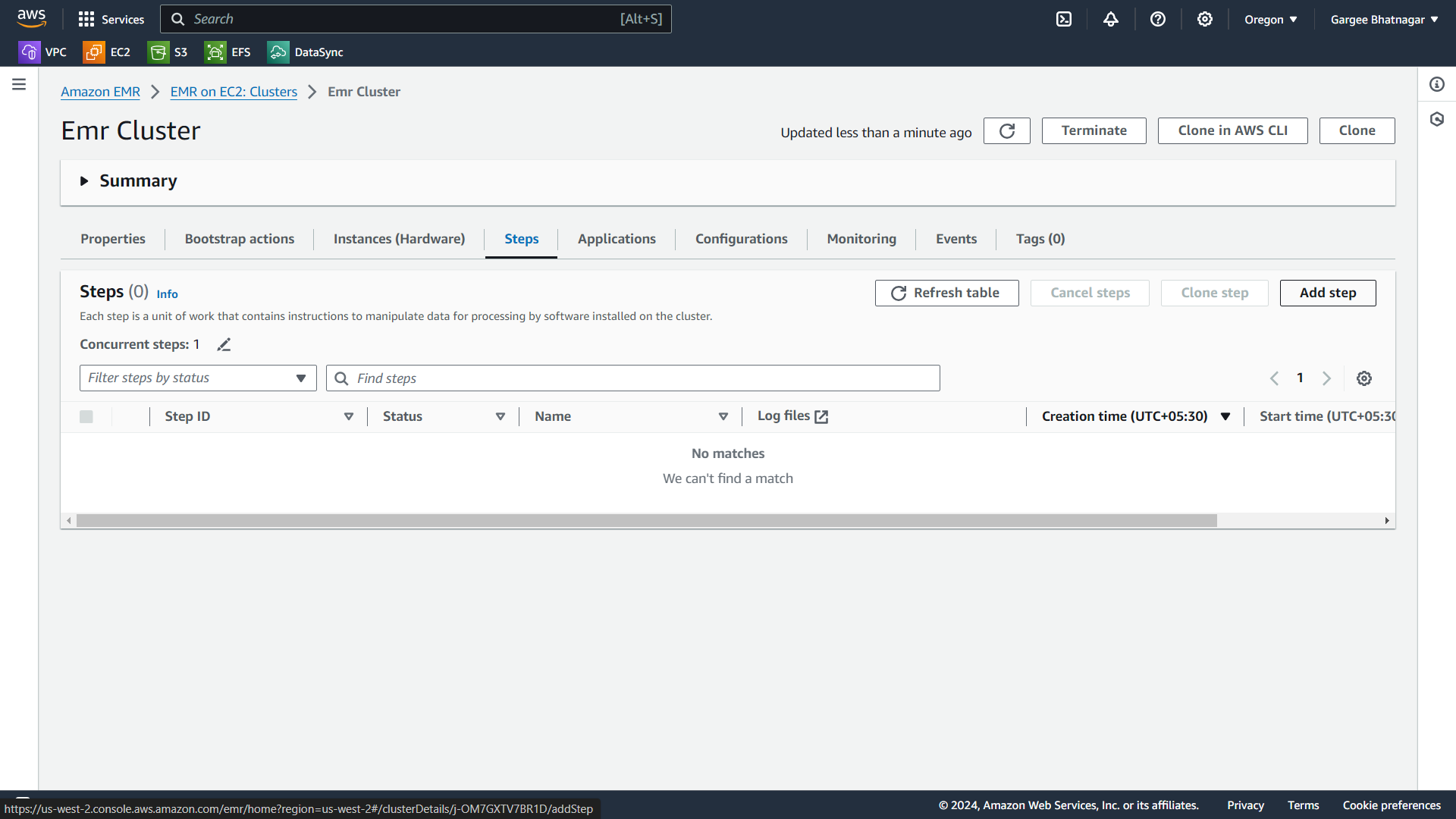Viewport: 1456px width, 819px height.
Task: Click the cluster refresh icon button
Action: [1006, 131]
